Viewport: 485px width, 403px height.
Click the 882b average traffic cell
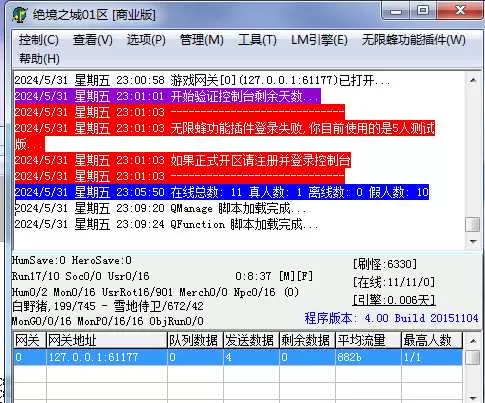(368, 357)
